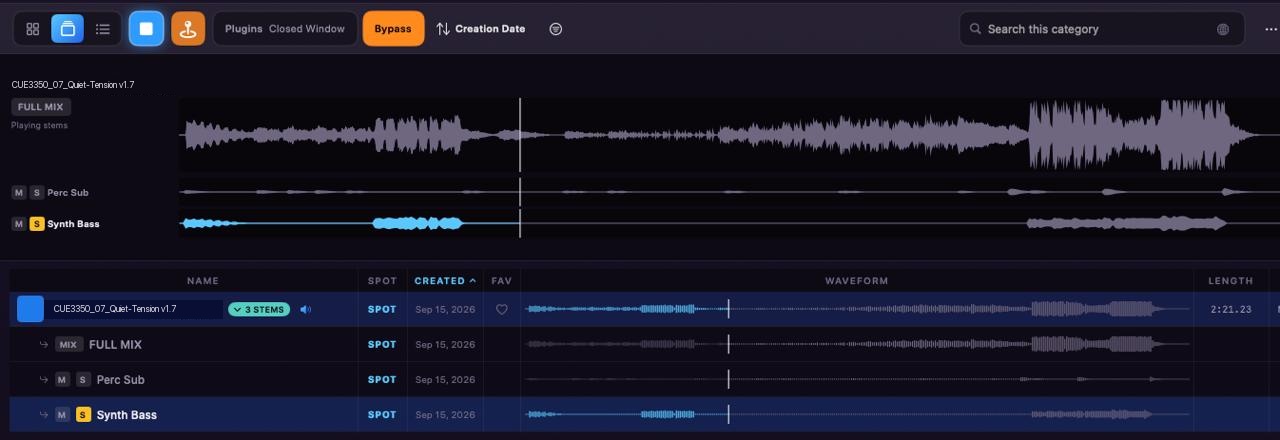Viewport: 1280px width, 440px height.
Task: Switch to stacked card view
Action: point(67,29)
